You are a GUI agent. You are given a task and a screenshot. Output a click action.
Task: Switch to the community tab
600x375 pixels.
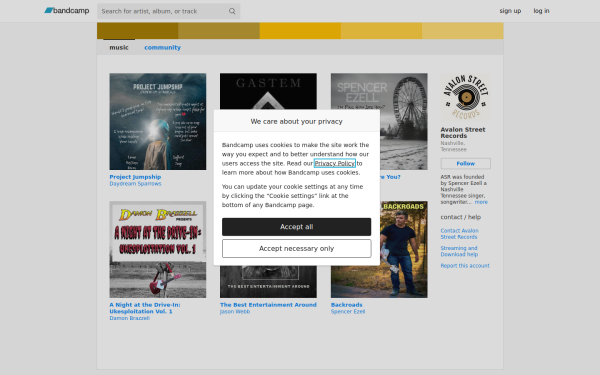point(162,47)
